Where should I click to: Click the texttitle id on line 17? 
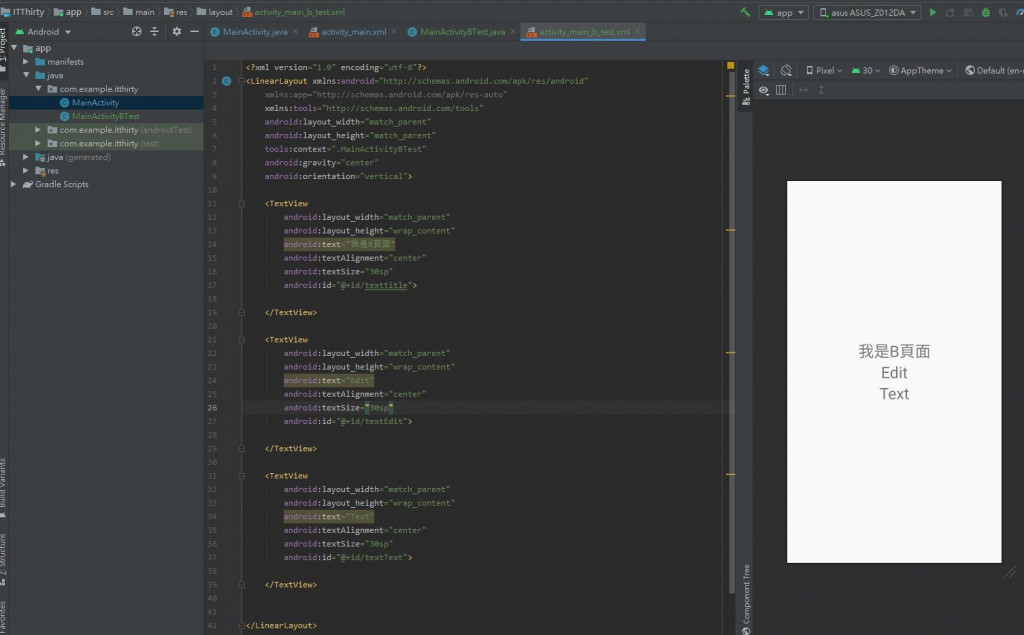385,285
